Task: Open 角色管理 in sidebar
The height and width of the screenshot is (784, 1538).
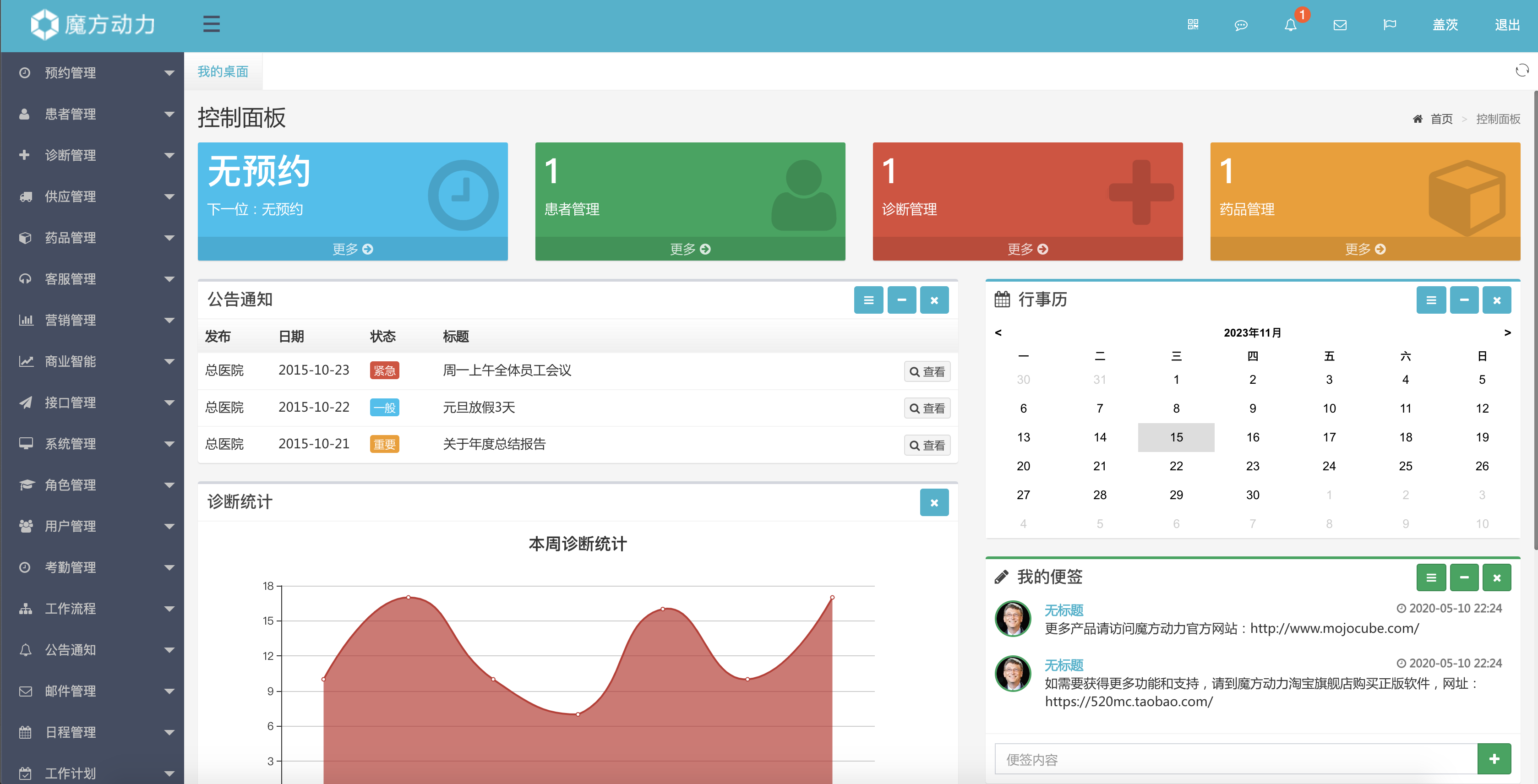Action: point(92,485)
